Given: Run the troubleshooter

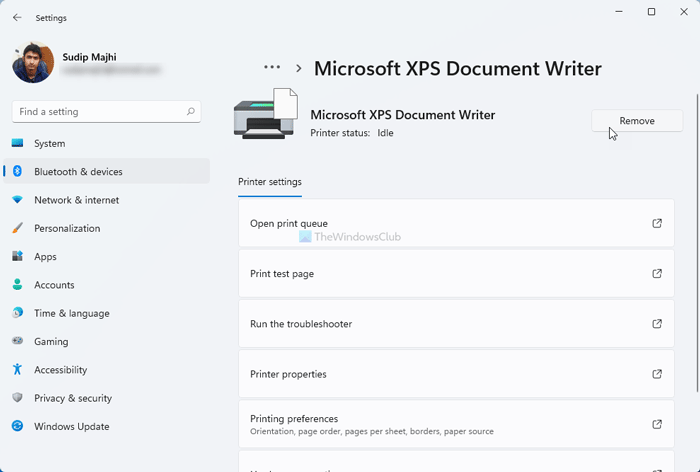Looking at the screenshot, I should tap(456, 324).
